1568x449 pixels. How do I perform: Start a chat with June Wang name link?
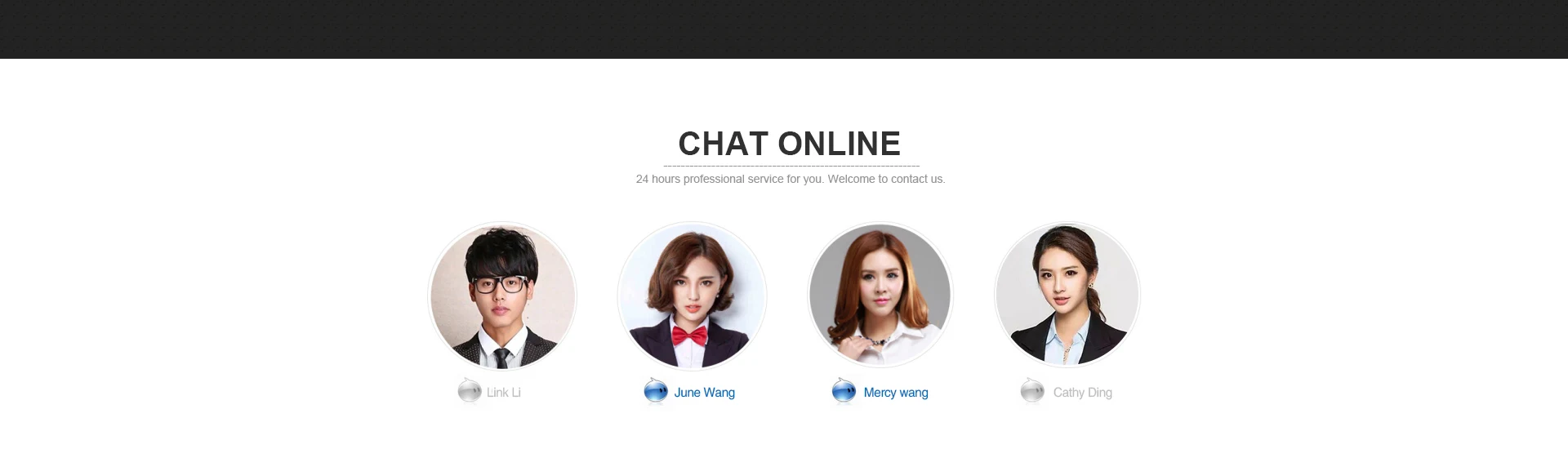pyautogui.click(x=704, y=393)
